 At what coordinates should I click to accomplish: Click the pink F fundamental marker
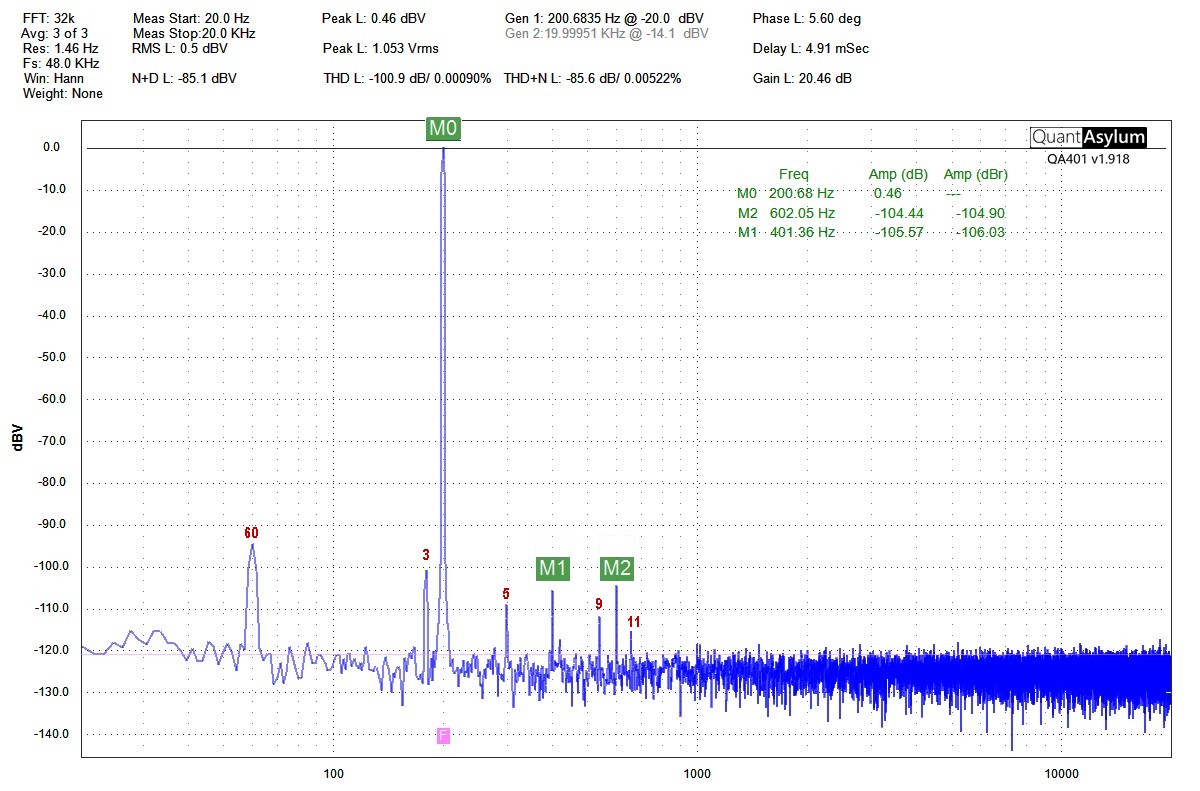[x=443, y=736]
